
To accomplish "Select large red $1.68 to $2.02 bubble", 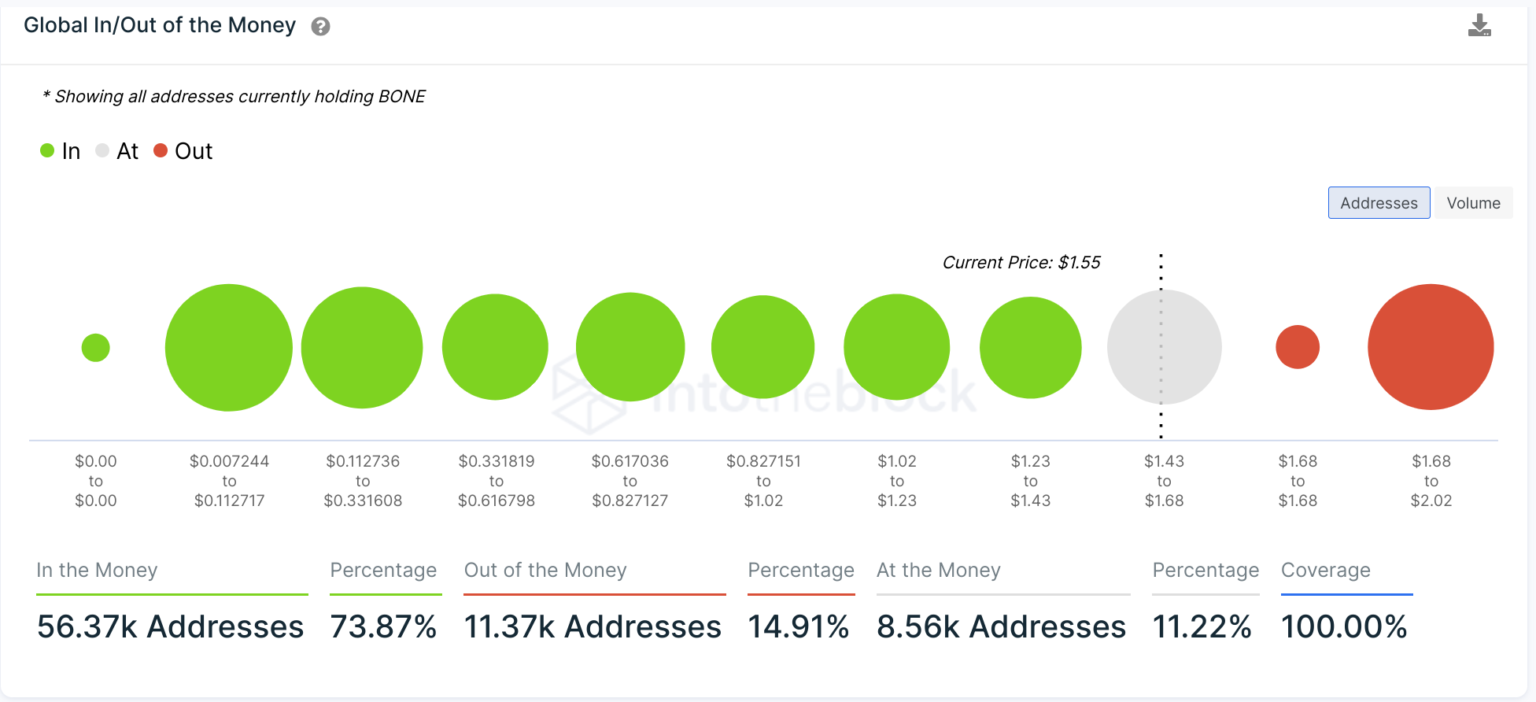I will click(x=1430, y=347).
